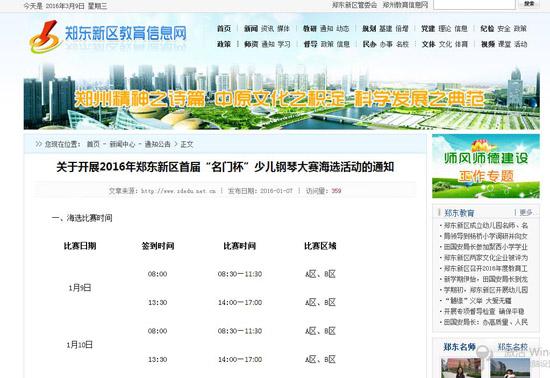Go to 首页 in the breadcrumb
550x378 pixels.
(93, 144)
